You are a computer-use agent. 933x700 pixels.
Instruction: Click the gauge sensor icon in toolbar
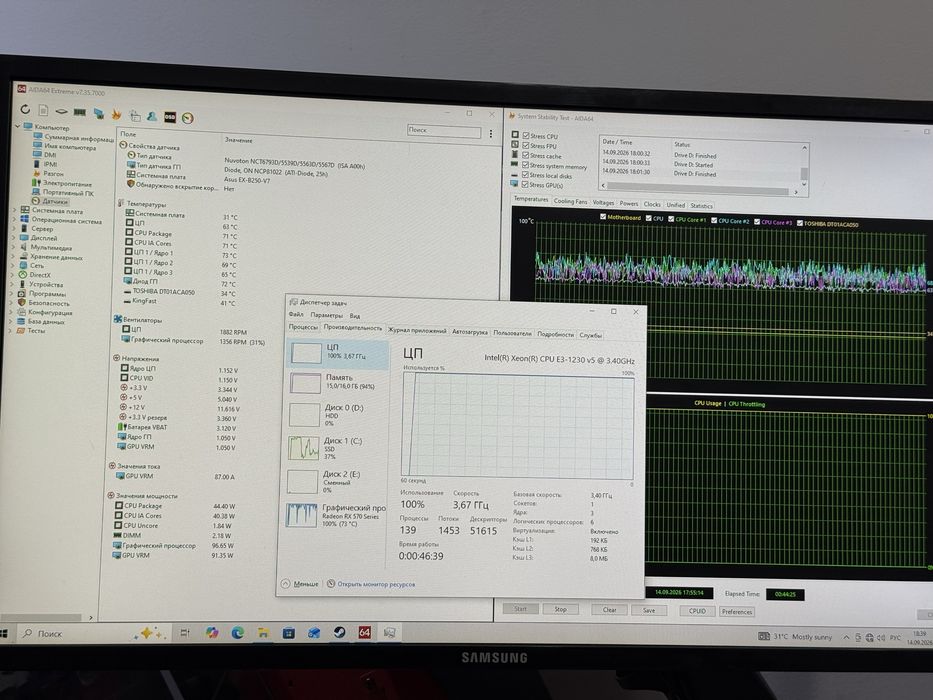click(x=187, y=118)
